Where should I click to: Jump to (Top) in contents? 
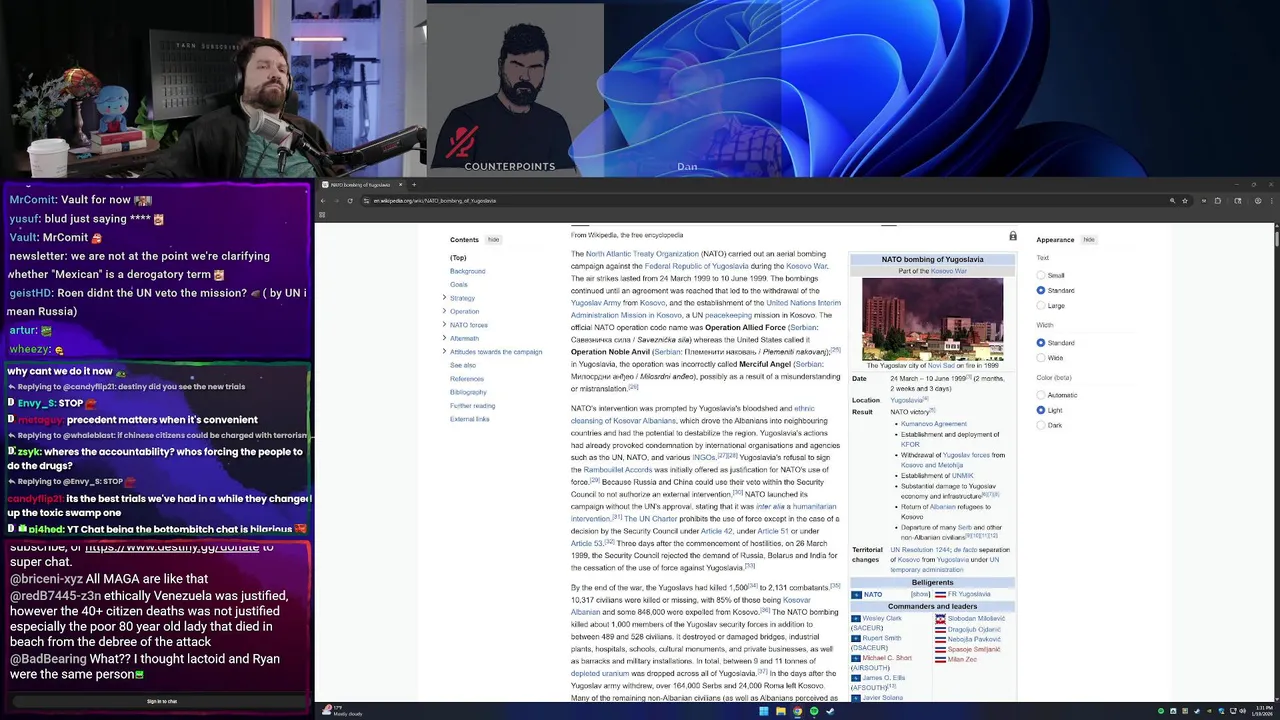tap(458, 258)
